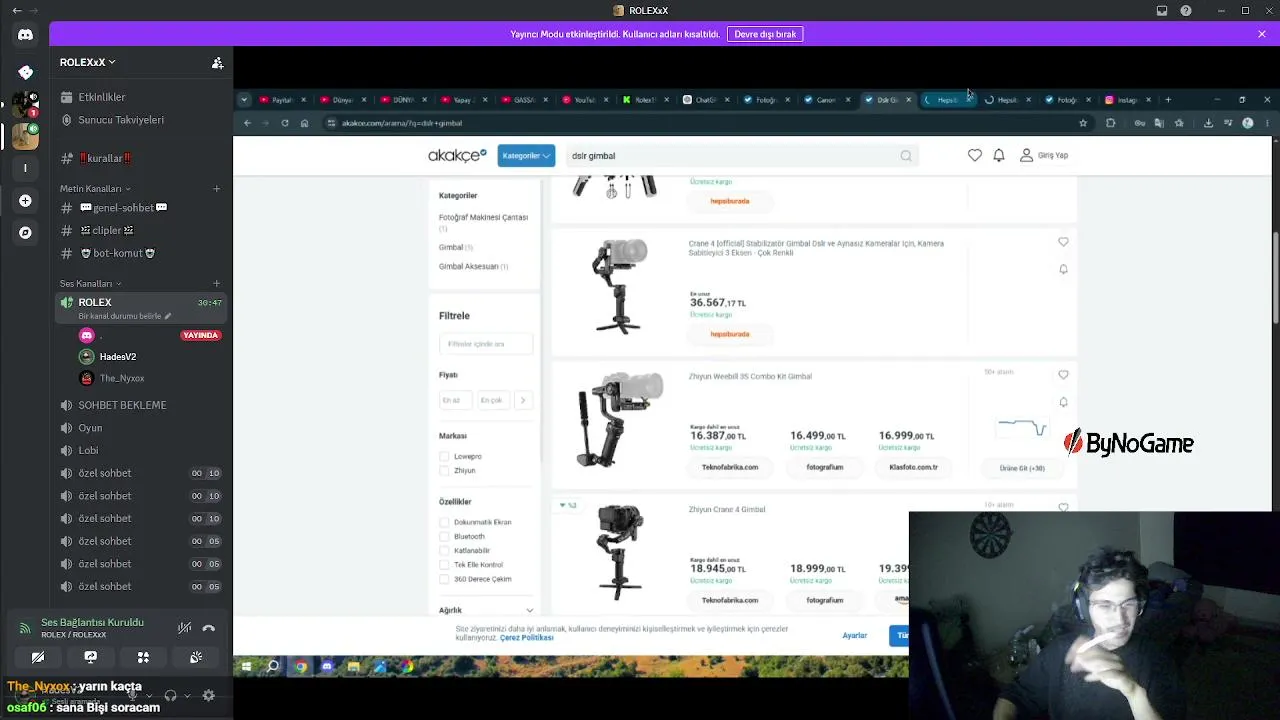Screen dimensions: 1280x720
Task: Collapse the Metin Kanalları category
Action: tap(95, 189)
